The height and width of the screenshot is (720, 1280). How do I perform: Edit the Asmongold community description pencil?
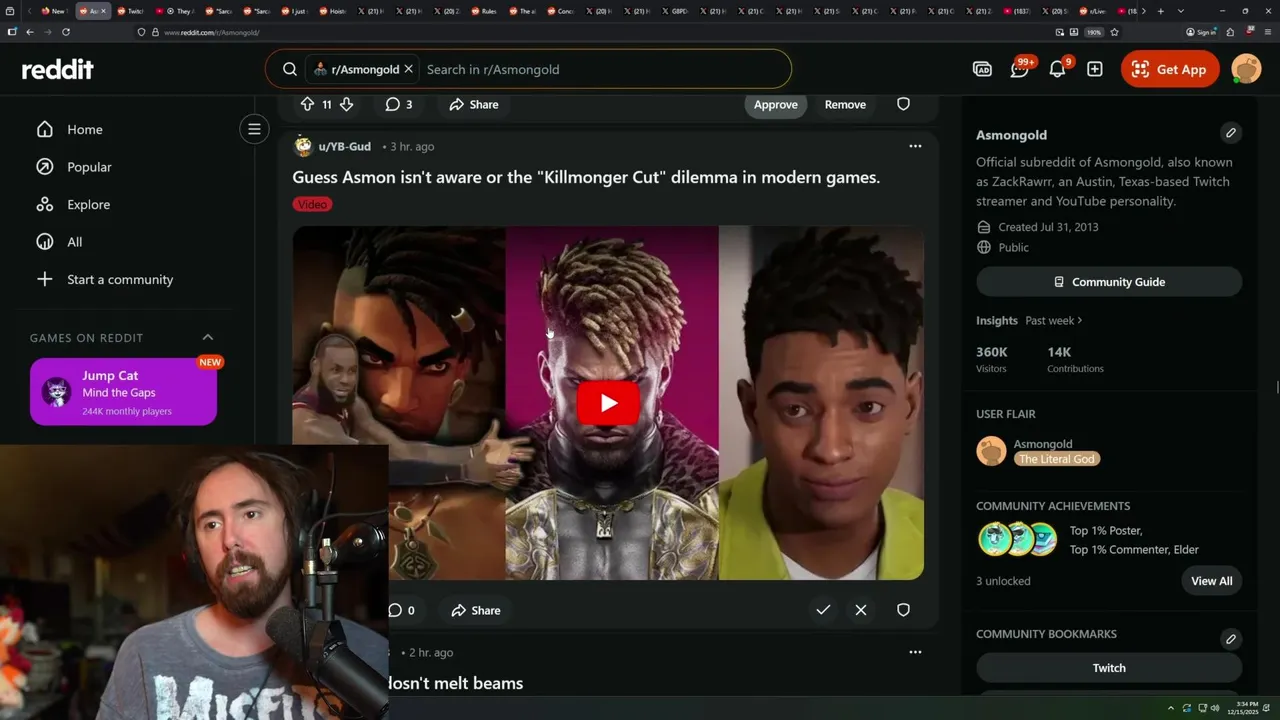click(1231, 132)
